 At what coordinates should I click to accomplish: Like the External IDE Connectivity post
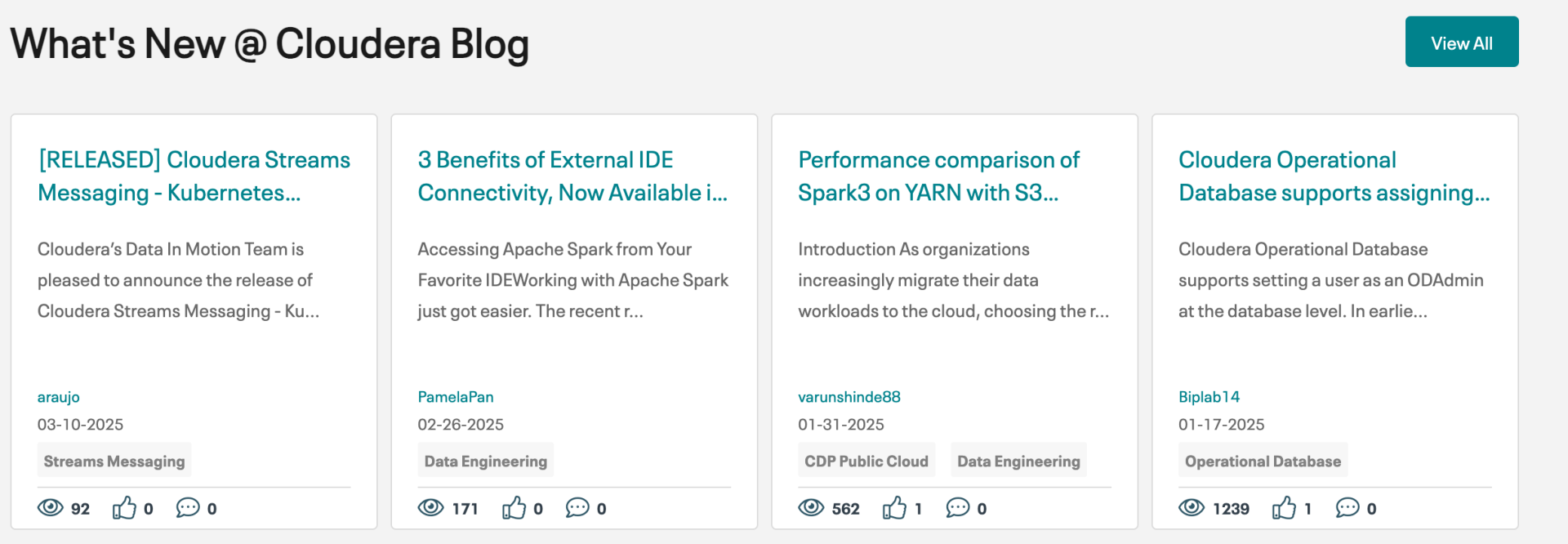(514, 508)
